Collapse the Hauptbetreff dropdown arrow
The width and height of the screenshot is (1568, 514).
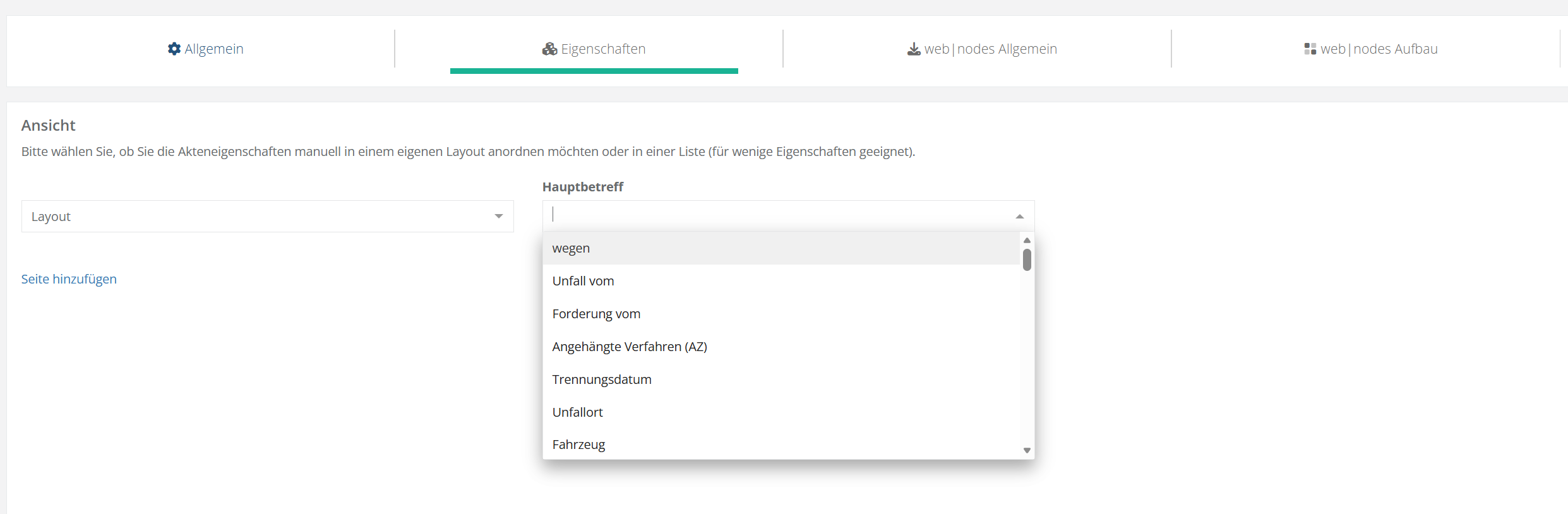(1019, 217)
